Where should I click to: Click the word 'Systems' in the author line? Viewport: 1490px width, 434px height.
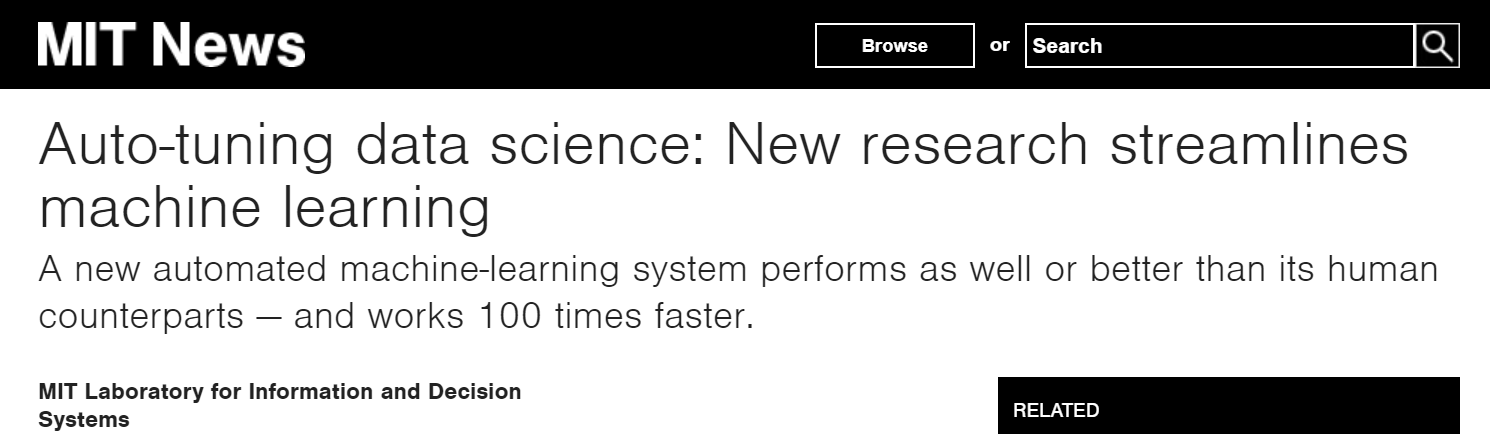[84, 420]
